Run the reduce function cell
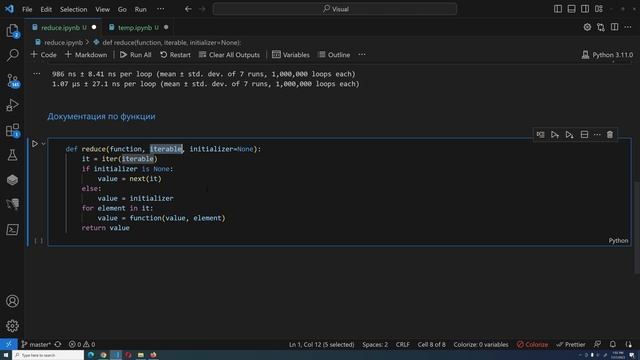640x360 pixels. tap(35, 144)
